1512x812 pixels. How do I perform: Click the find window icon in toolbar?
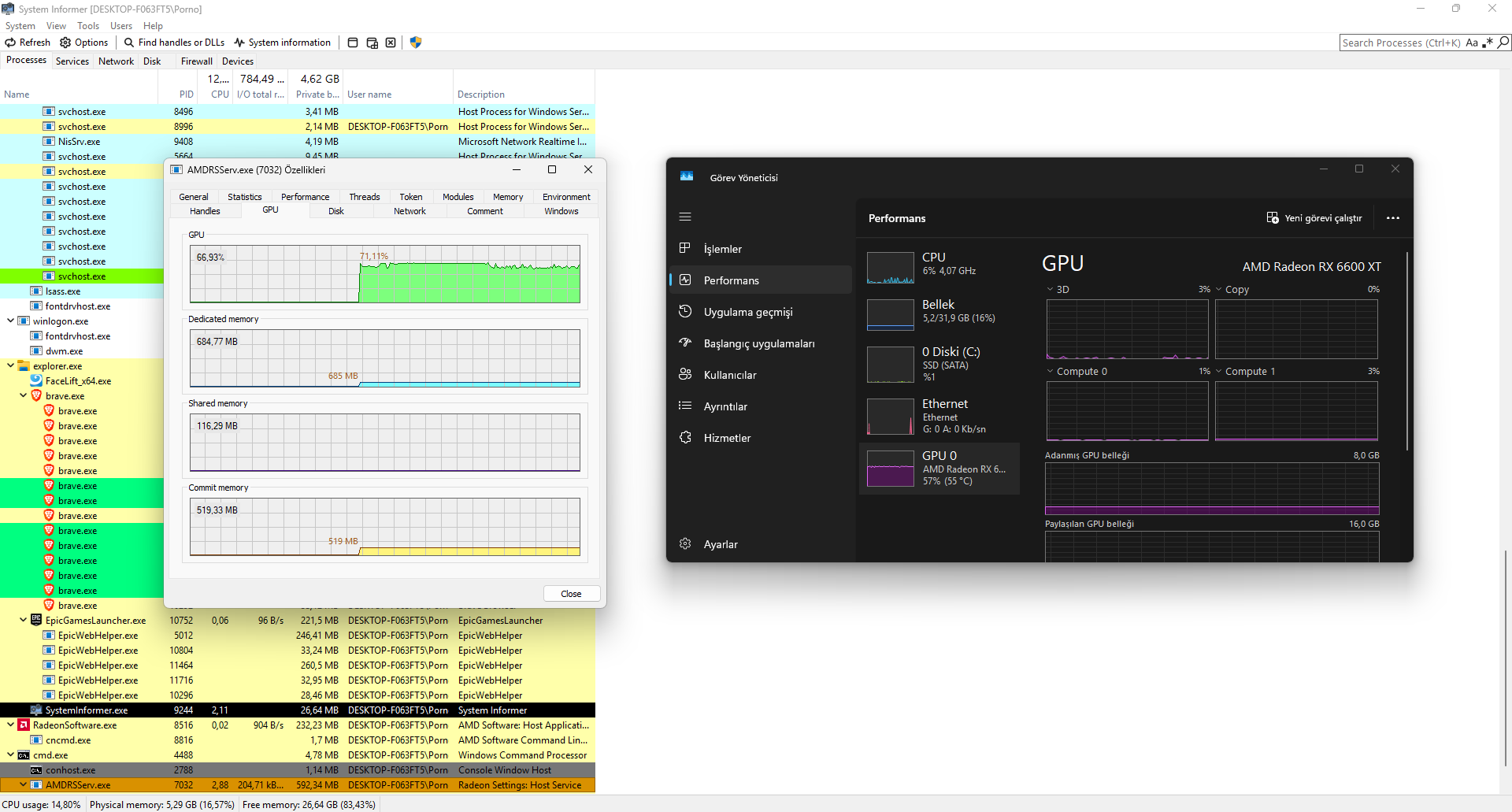(x=353, y=43)
